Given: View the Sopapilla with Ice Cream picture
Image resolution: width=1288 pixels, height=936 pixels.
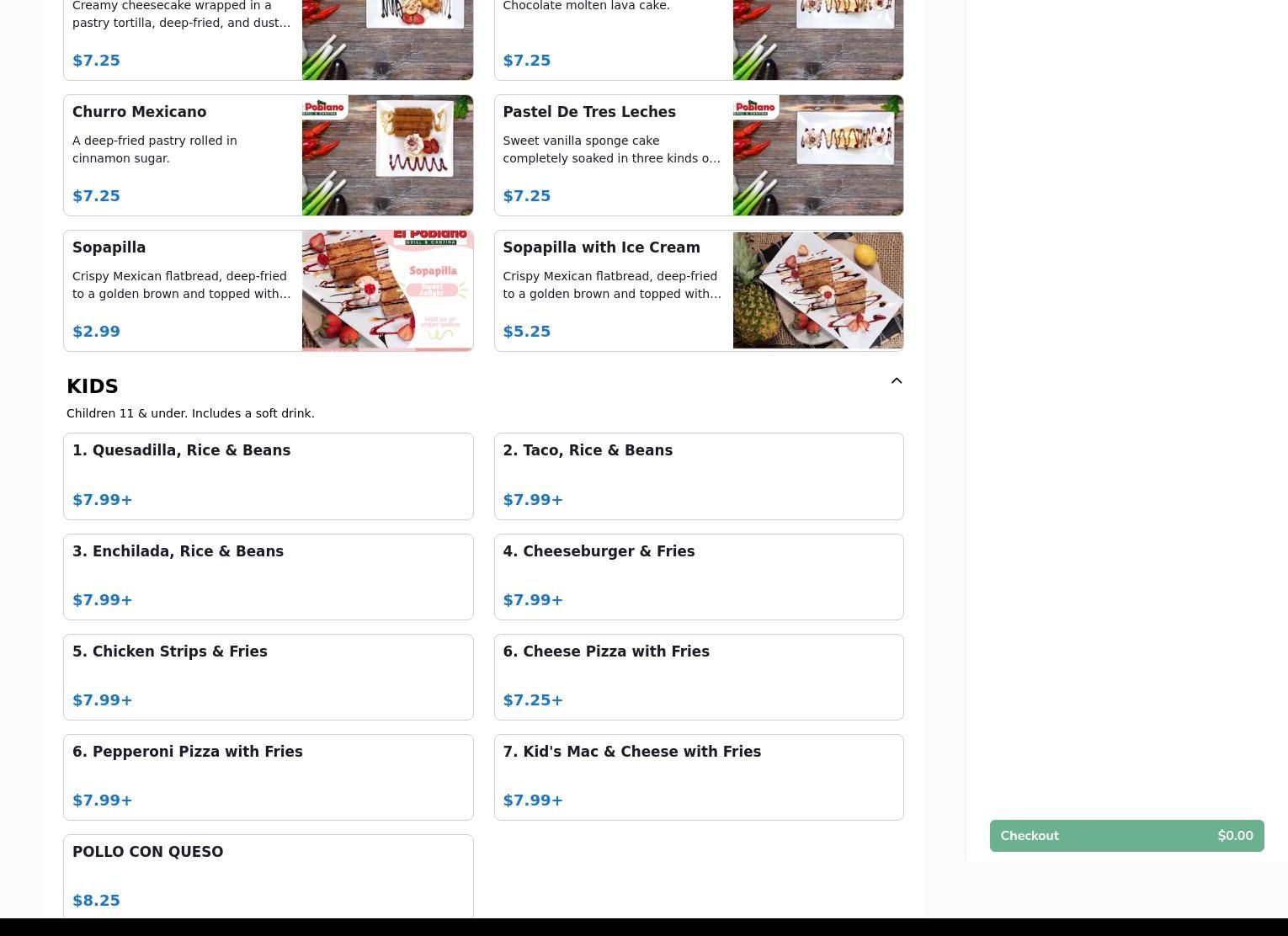Looking at the screenshot, I should (x=817, y=290).
